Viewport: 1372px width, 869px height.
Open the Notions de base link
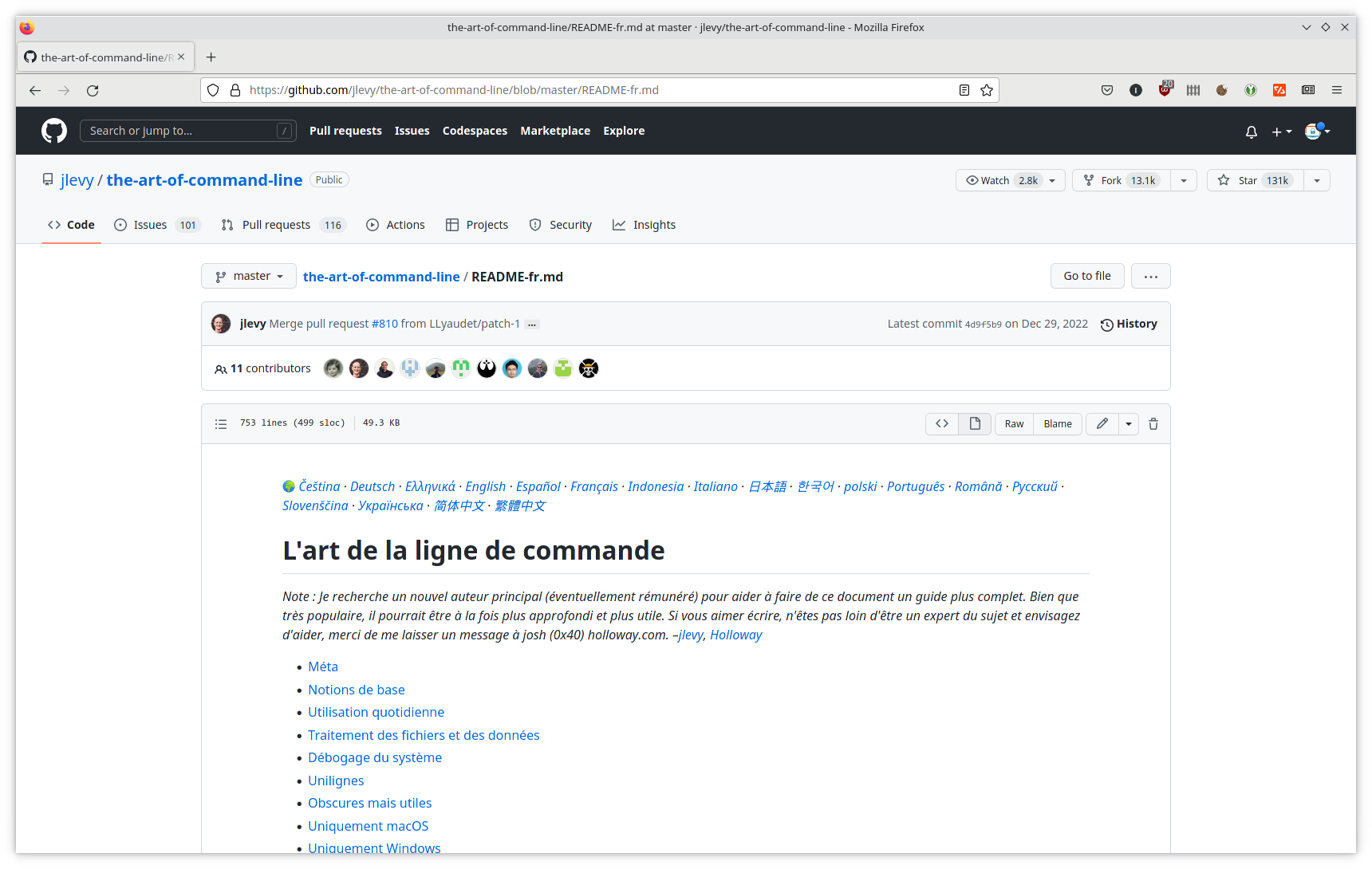[357, 690]
